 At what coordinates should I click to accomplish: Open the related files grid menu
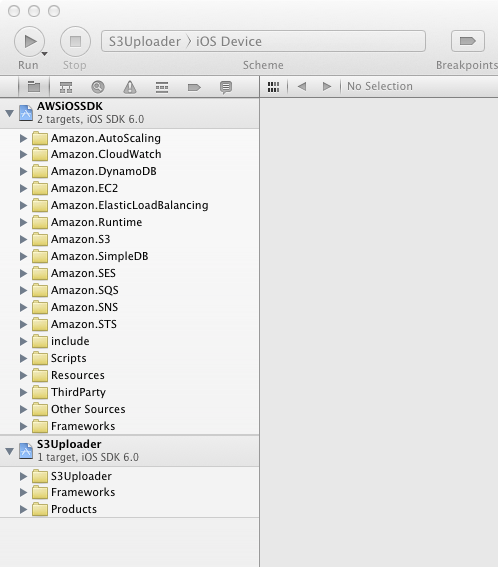pyautogui.click(x=273, y=86)
